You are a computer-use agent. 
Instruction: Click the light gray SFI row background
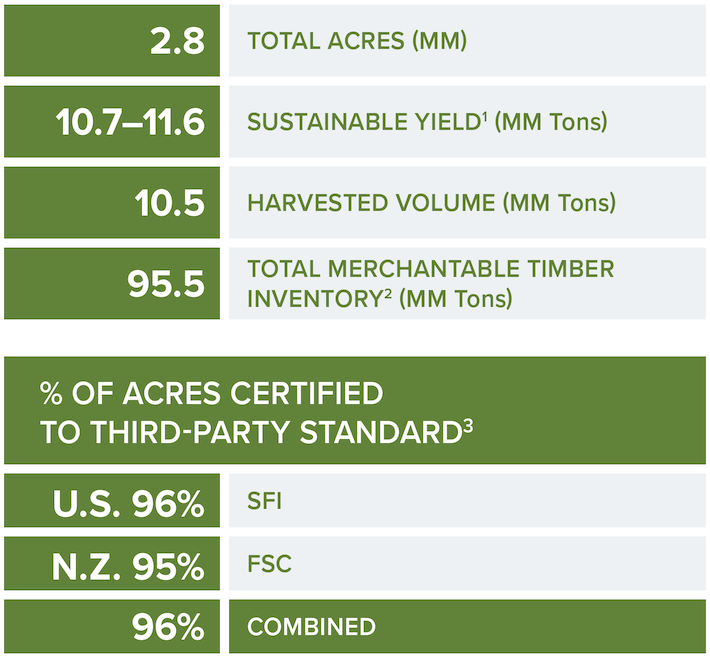click(467, 500)
